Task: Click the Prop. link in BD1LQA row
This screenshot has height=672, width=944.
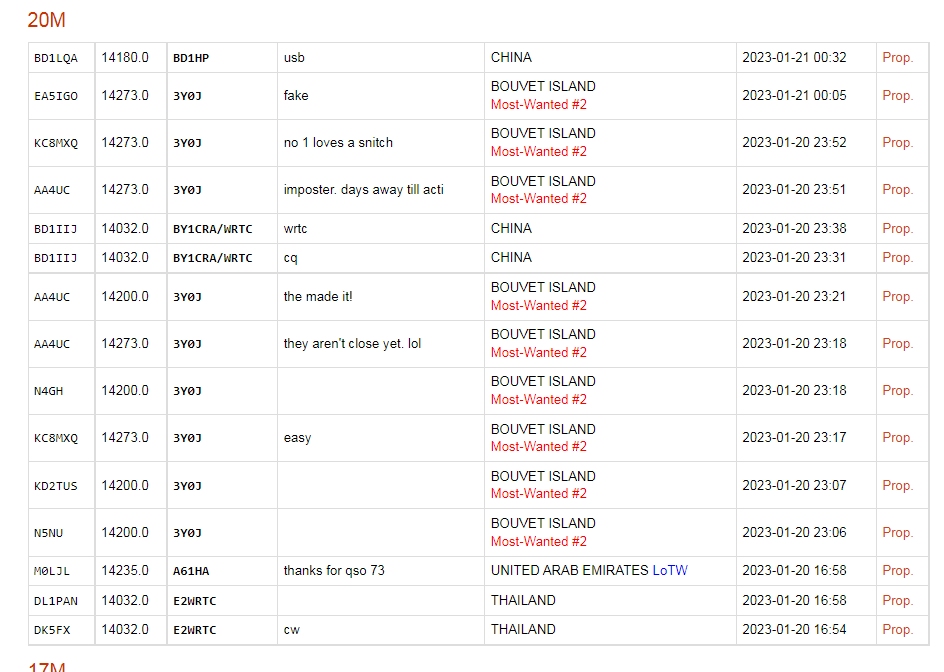Action: click(897, 58)
